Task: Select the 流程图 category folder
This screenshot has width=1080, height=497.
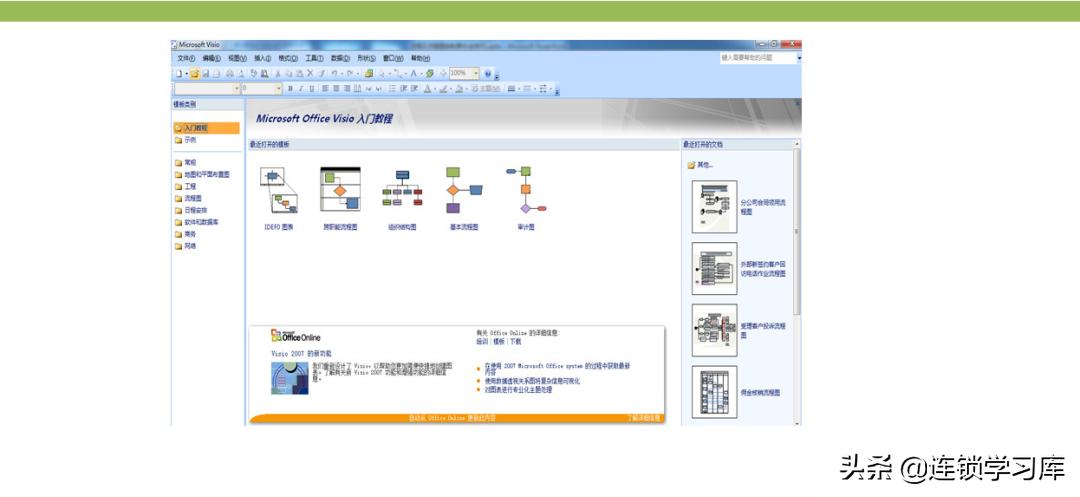Action: pyautogui.click(x=189, y=198)
